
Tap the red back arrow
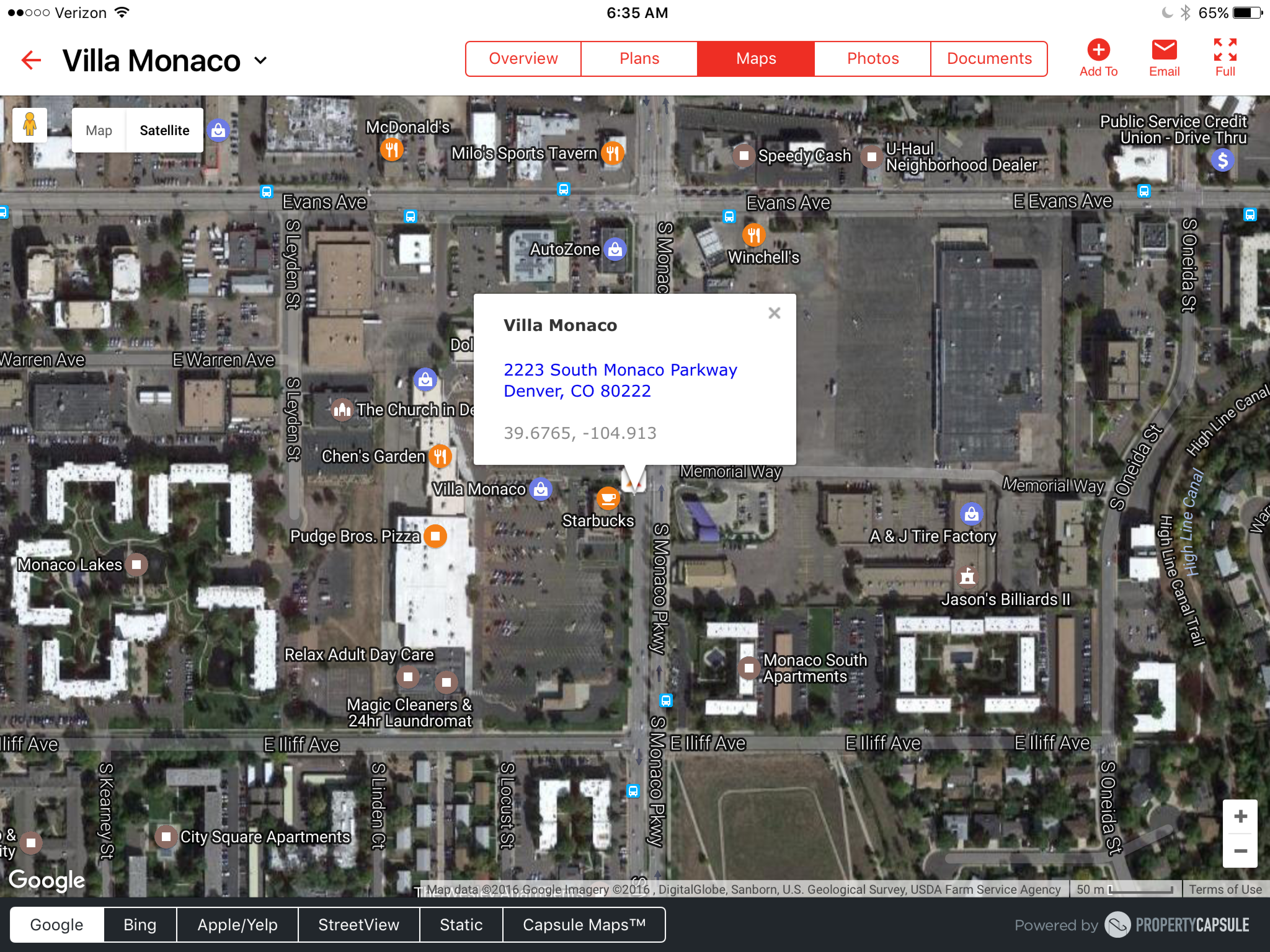(31, 60)
